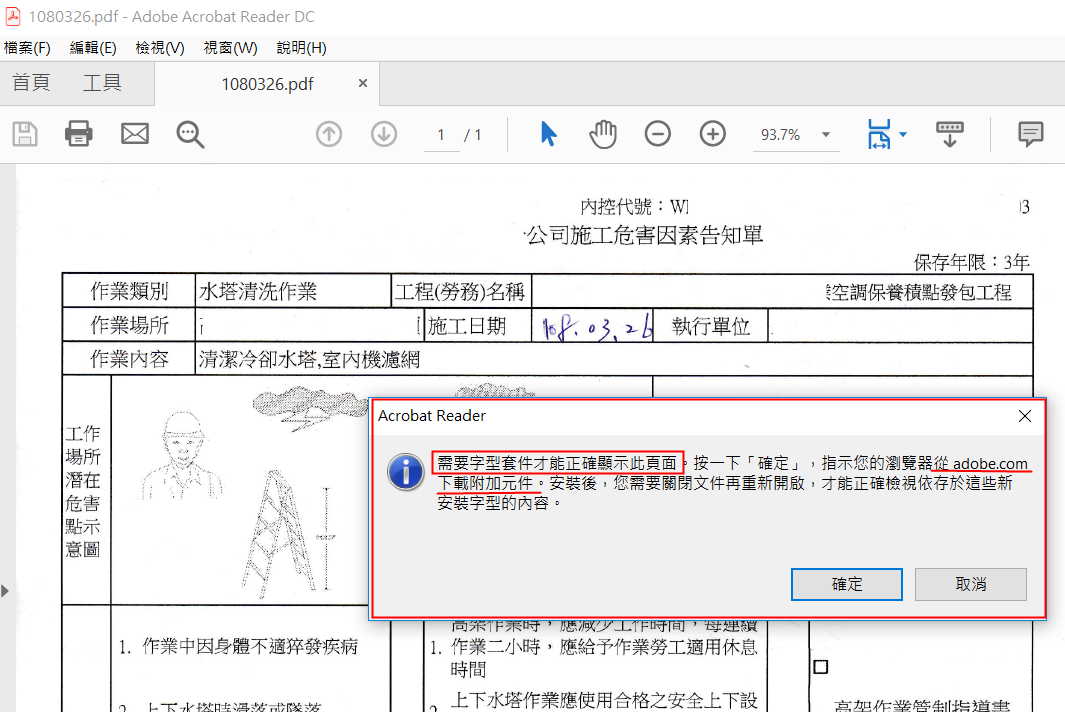Open the Find text magnifier icon
This screenshot has height=712, width=1065.
point(190,135)
